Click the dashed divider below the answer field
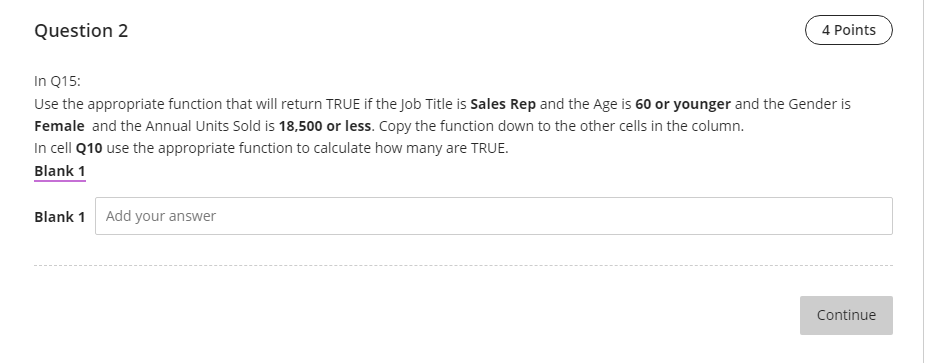 coord(463,265)
